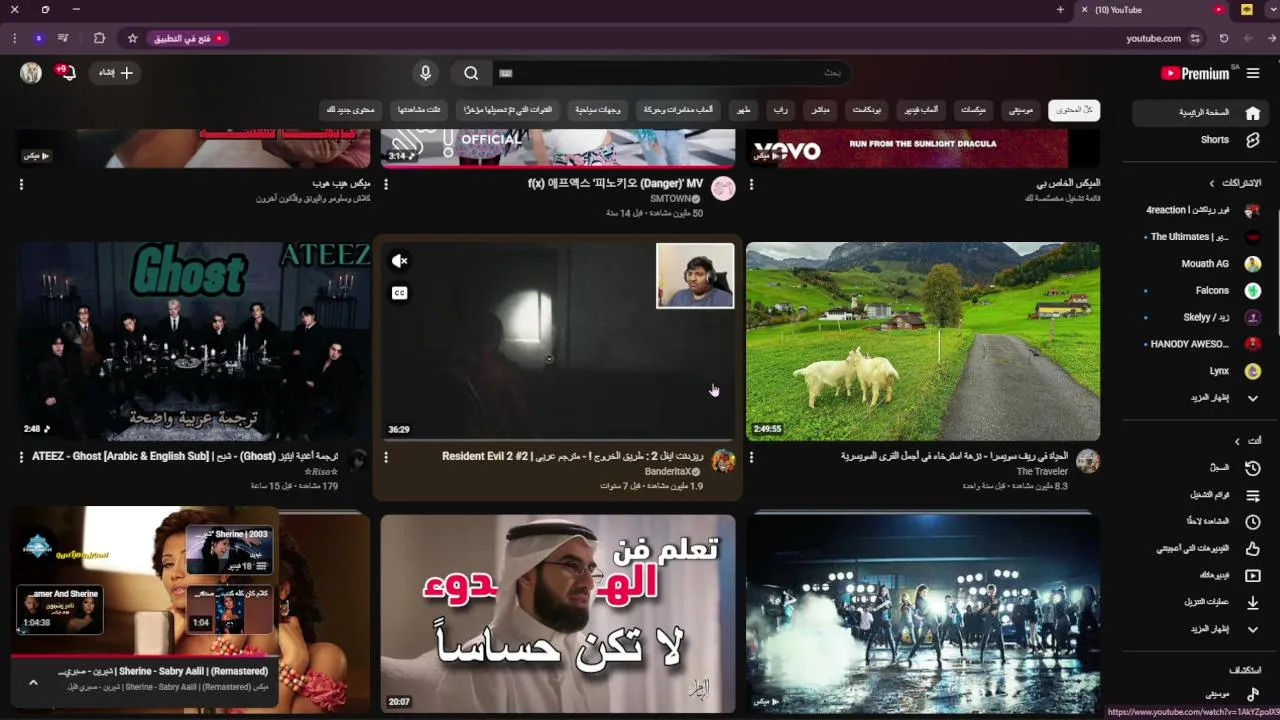The image size is (1280, 720).
Task: Play the Swiss countryside goats thumbnail
Action: (x=923, y=341)
